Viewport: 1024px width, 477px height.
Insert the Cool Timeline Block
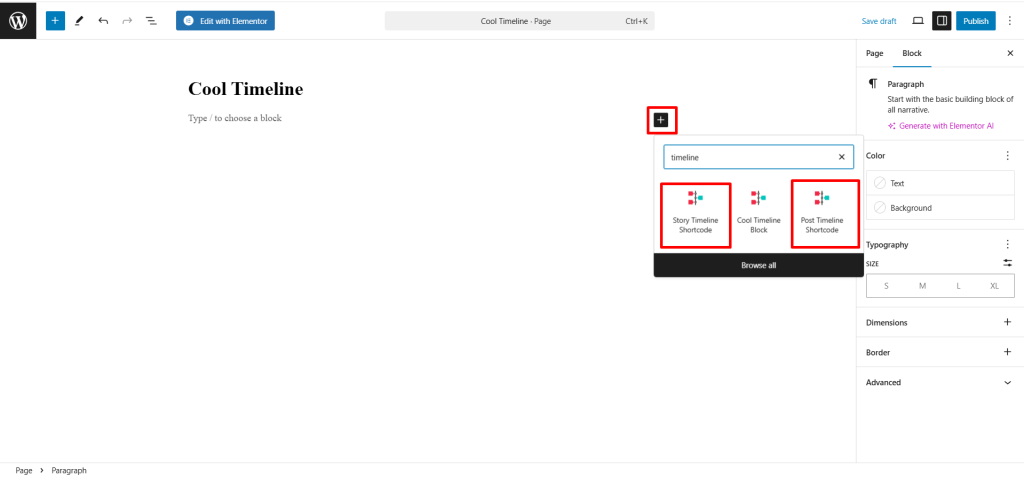click(x=759, y=214)
